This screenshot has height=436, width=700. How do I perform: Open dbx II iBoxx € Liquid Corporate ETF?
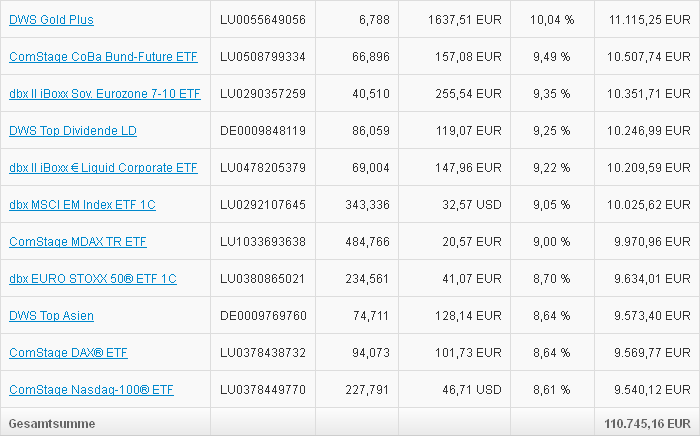[103, 168]
